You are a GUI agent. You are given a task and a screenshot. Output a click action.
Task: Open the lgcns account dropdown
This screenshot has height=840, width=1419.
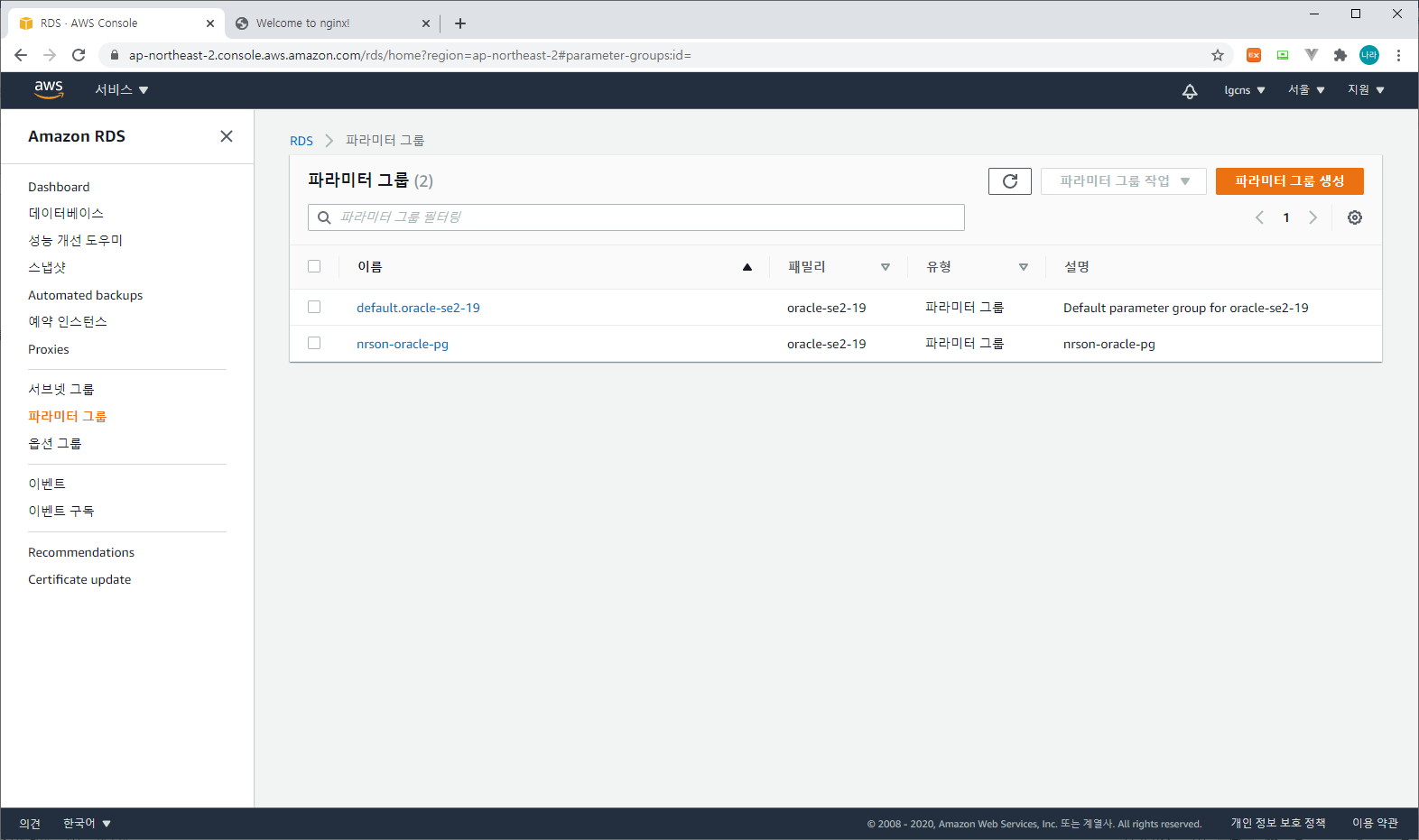tap(1245, 90)
